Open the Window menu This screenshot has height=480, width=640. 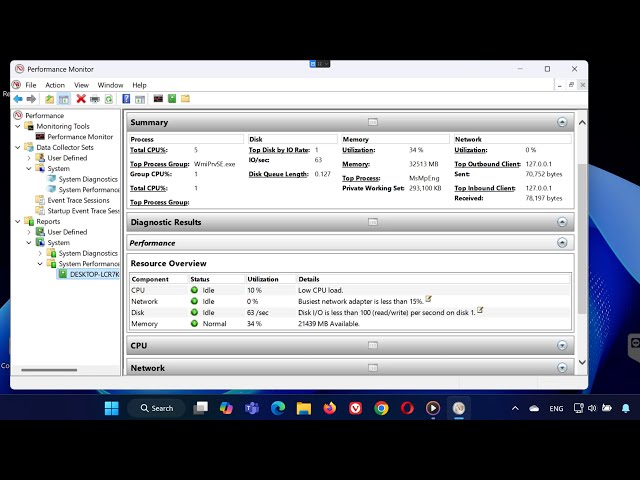pos(110,85)
